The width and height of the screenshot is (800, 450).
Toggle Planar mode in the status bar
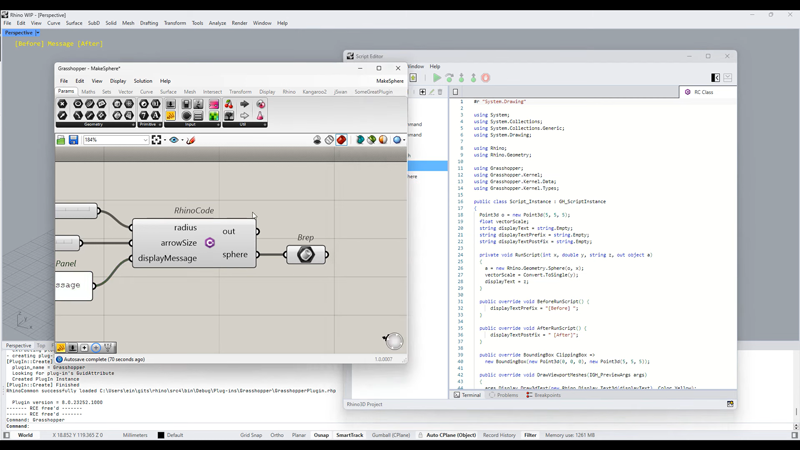tap(298, 435)
